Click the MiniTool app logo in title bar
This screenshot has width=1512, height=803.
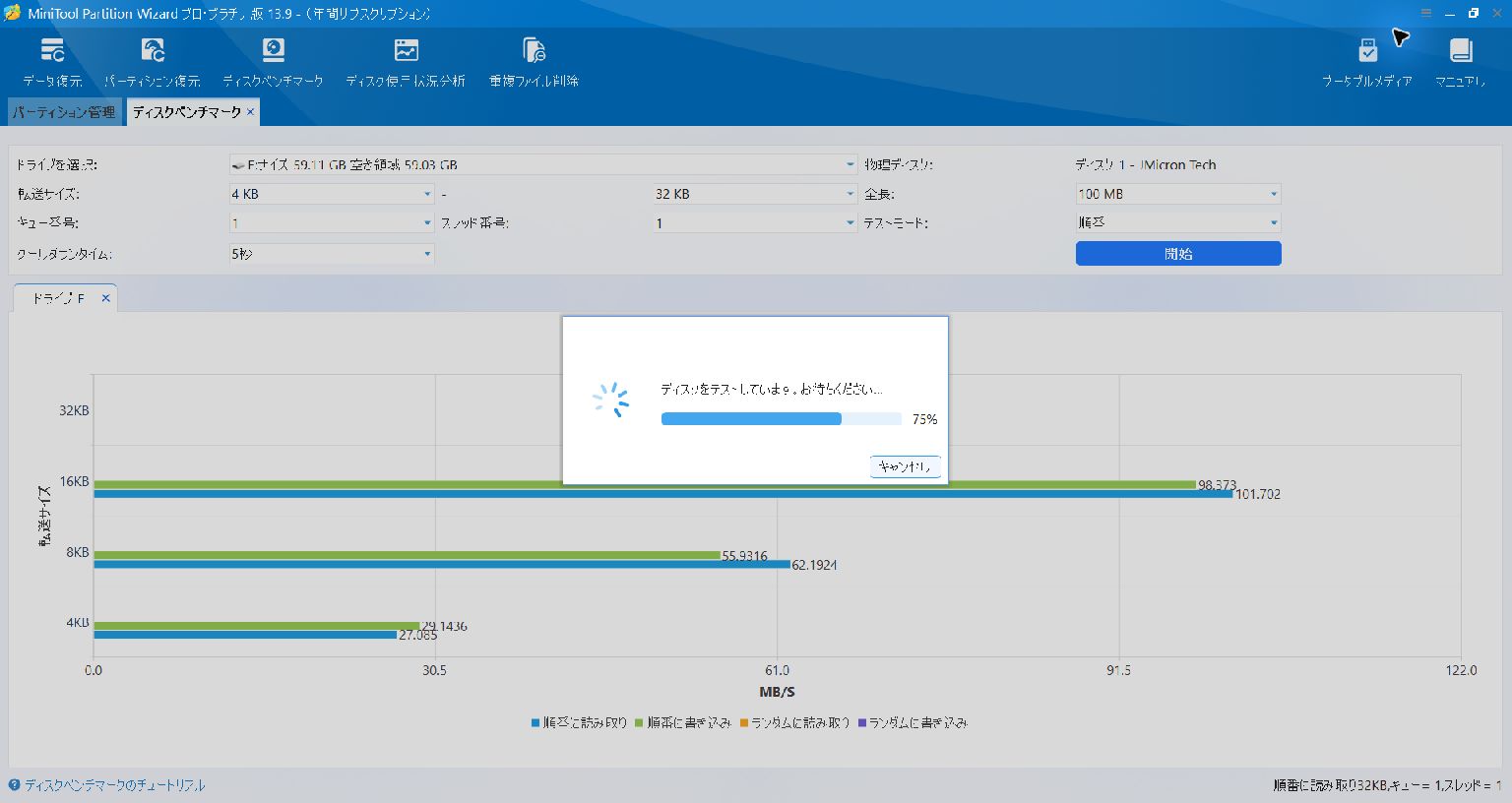click(x=12, y=13)
